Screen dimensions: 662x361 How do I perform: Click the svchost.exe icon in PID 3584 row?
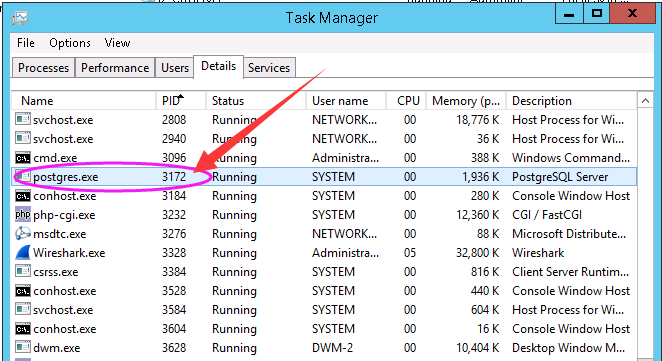pyautogui.click(x=23, y=309)
